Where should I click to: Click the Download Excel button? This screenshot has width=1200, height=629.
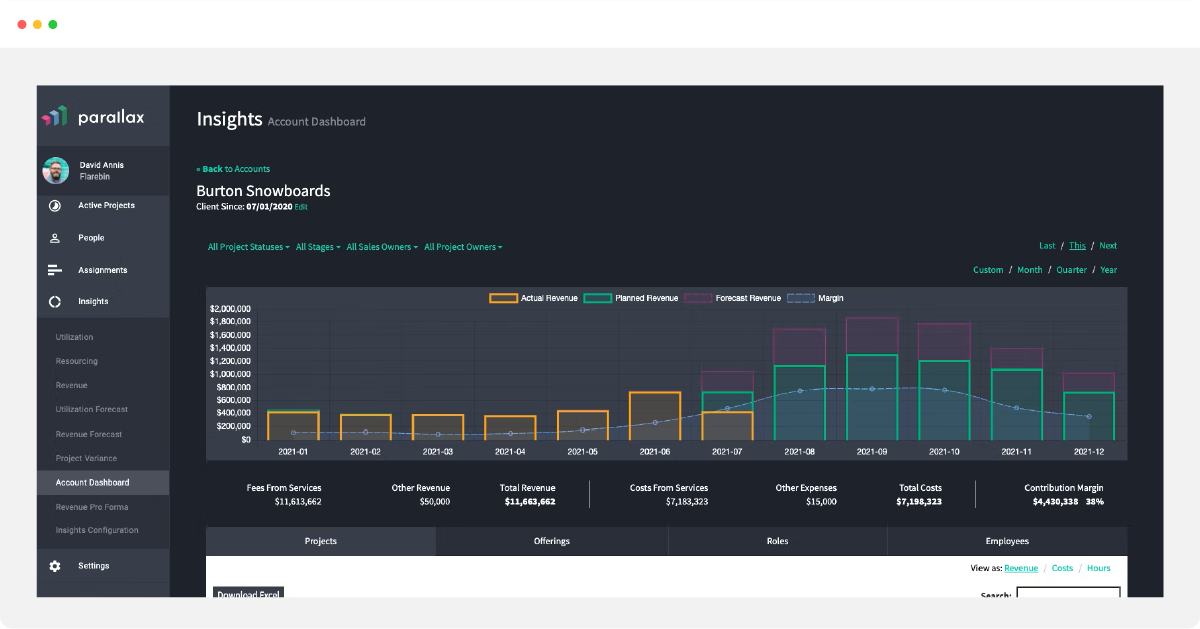click(x=248, y=594)
